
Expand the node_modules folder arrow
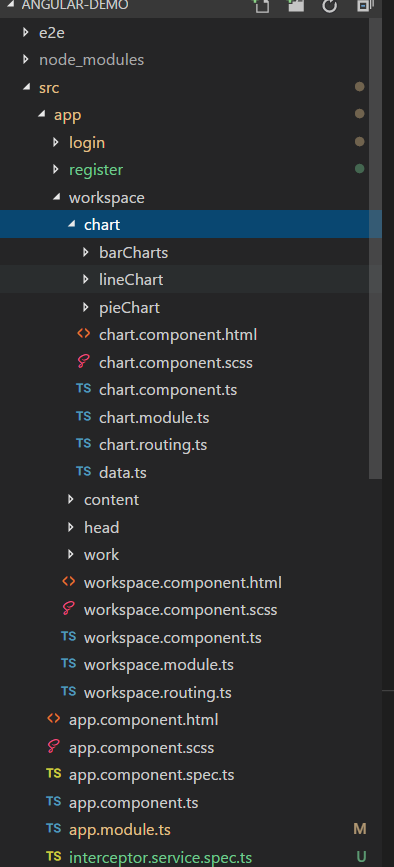pos(25,59)
